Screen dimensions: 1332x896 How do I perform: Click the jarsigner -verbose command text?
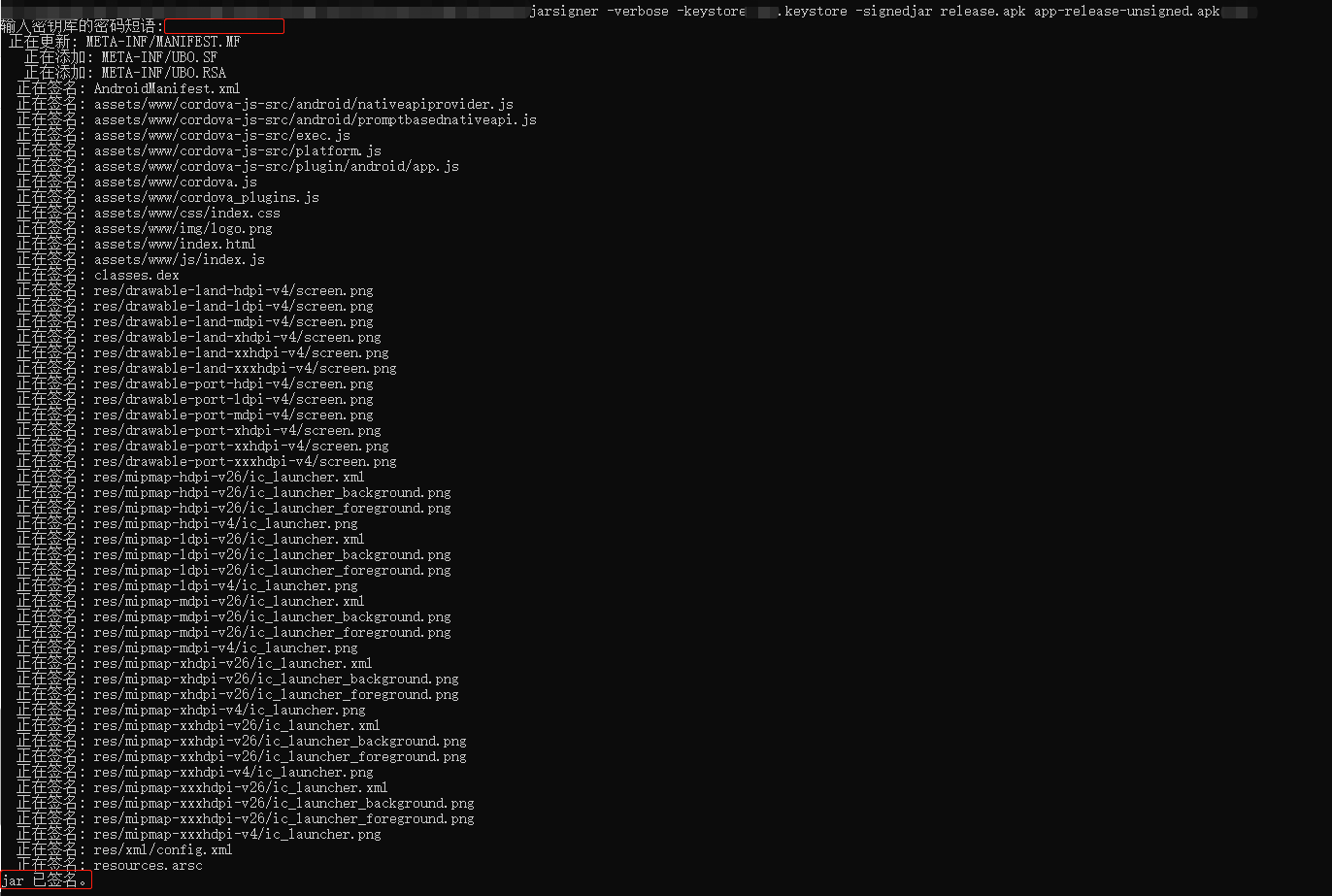pos(600,12)
